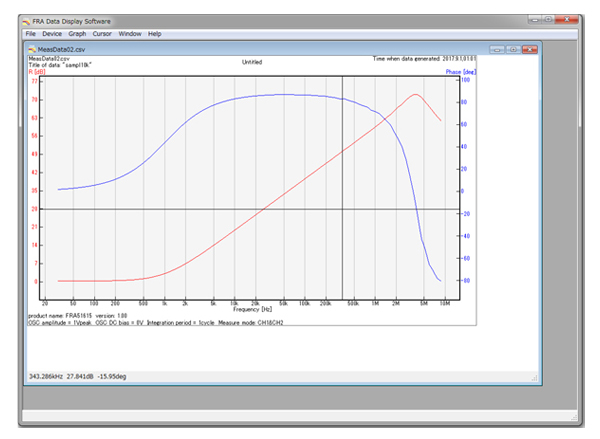Minimize the MeasData02.csv child window
The height and width of the screenshot is (439, 600).
[x=497, y=49]
